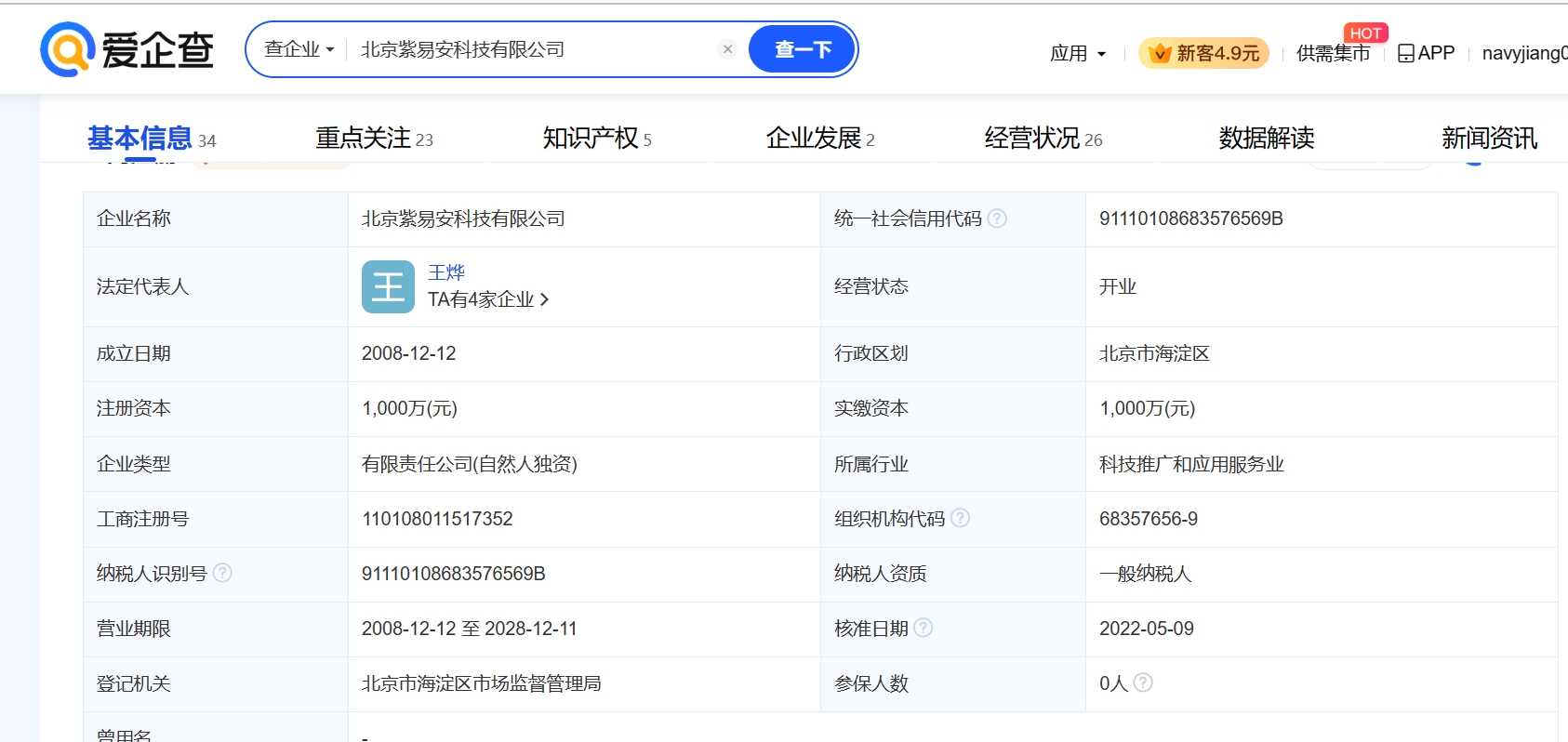This screenshot has width=1568, height=742.
Task: Click the 查一下 search button
Action: tap(802, 49)
